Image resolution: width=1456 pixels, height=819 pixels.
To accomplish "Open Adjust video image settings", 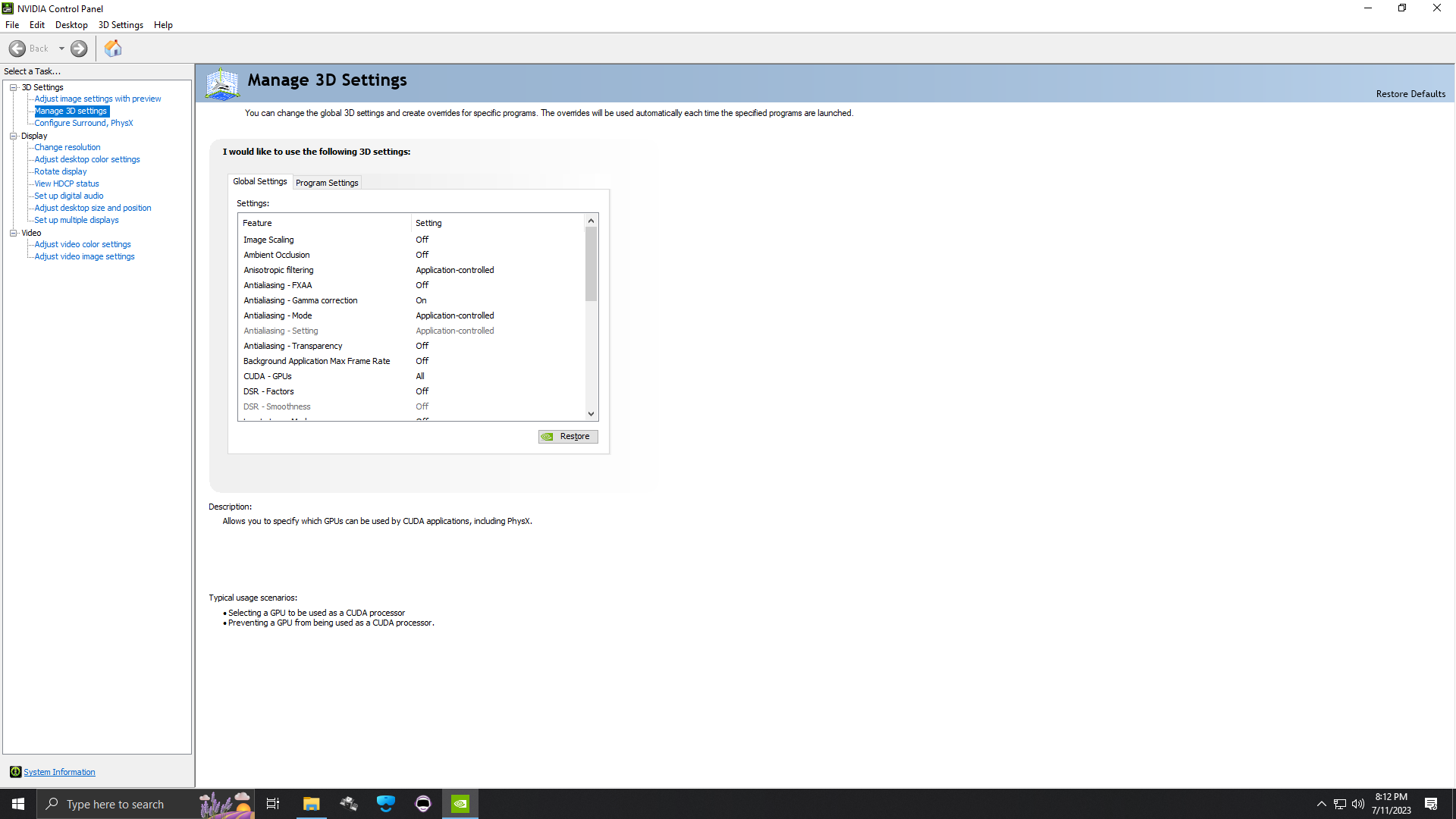I will pyautogui.click(x=85, y=256).
